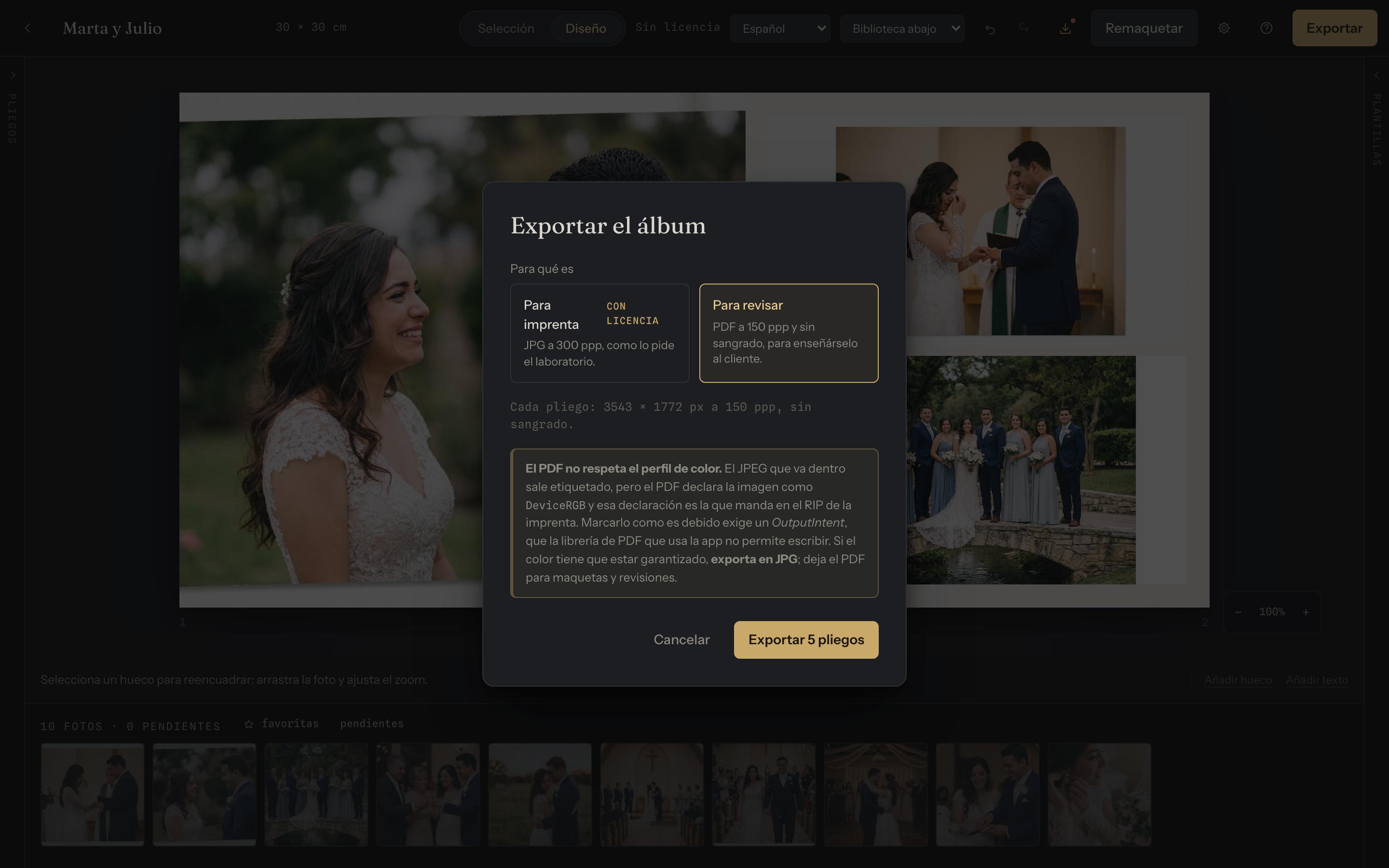
Task: Choose the Para imprenta export option
Action: pos(599,333)
